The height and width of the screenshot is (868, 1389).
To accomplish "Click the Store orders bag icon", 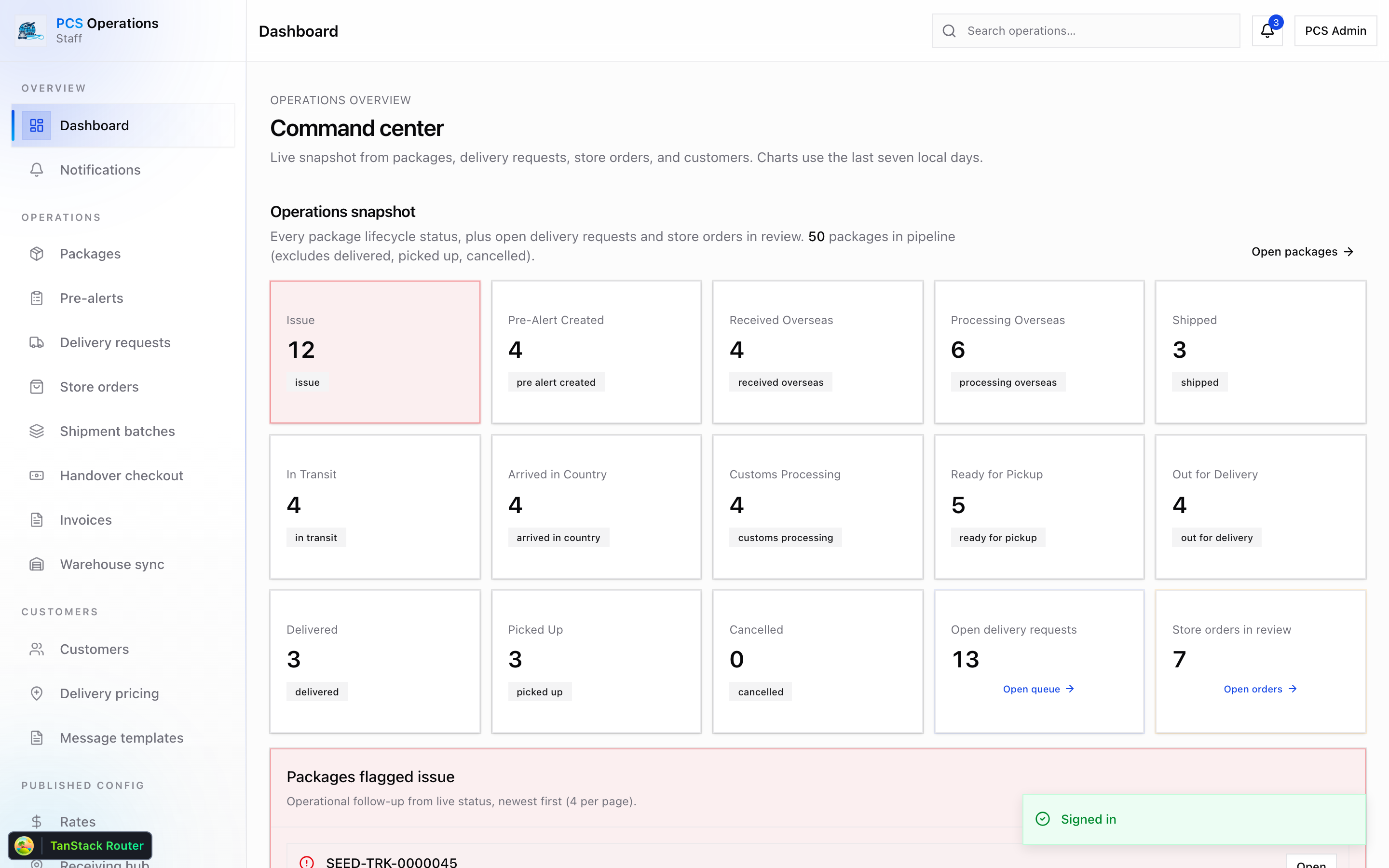I will point(37,387).
